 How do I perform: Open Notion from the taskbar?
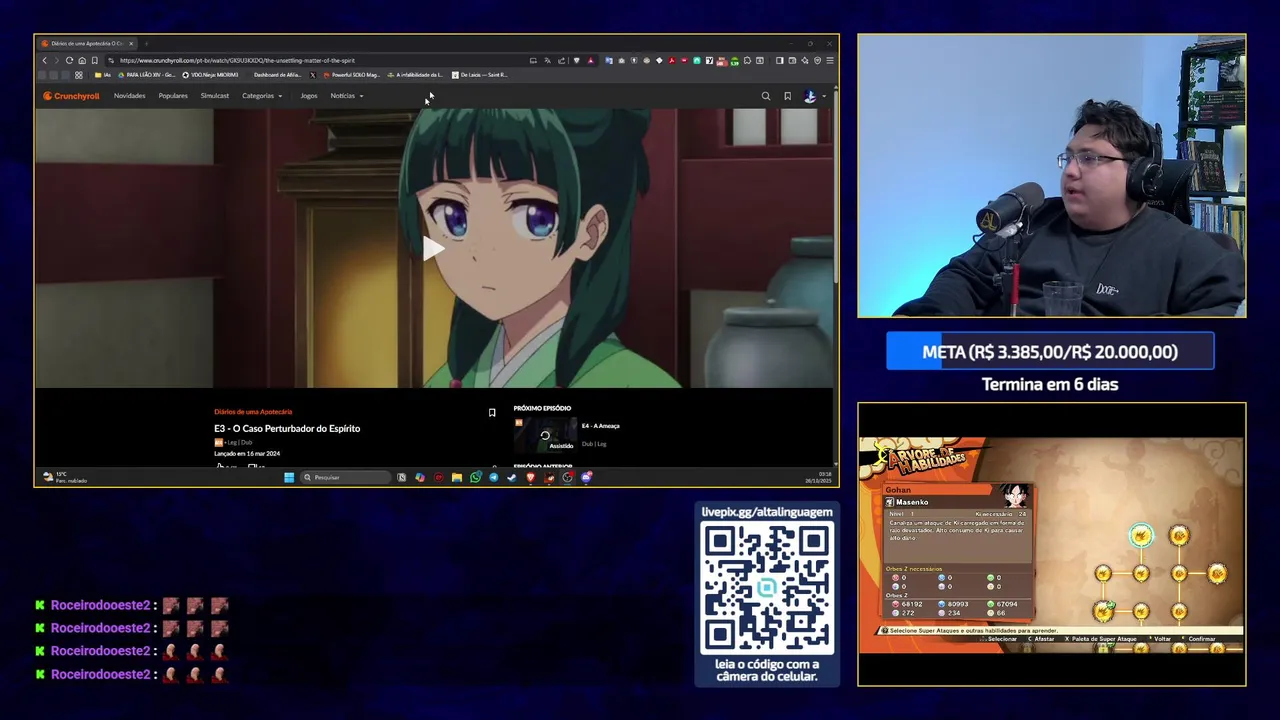(401, 478)
